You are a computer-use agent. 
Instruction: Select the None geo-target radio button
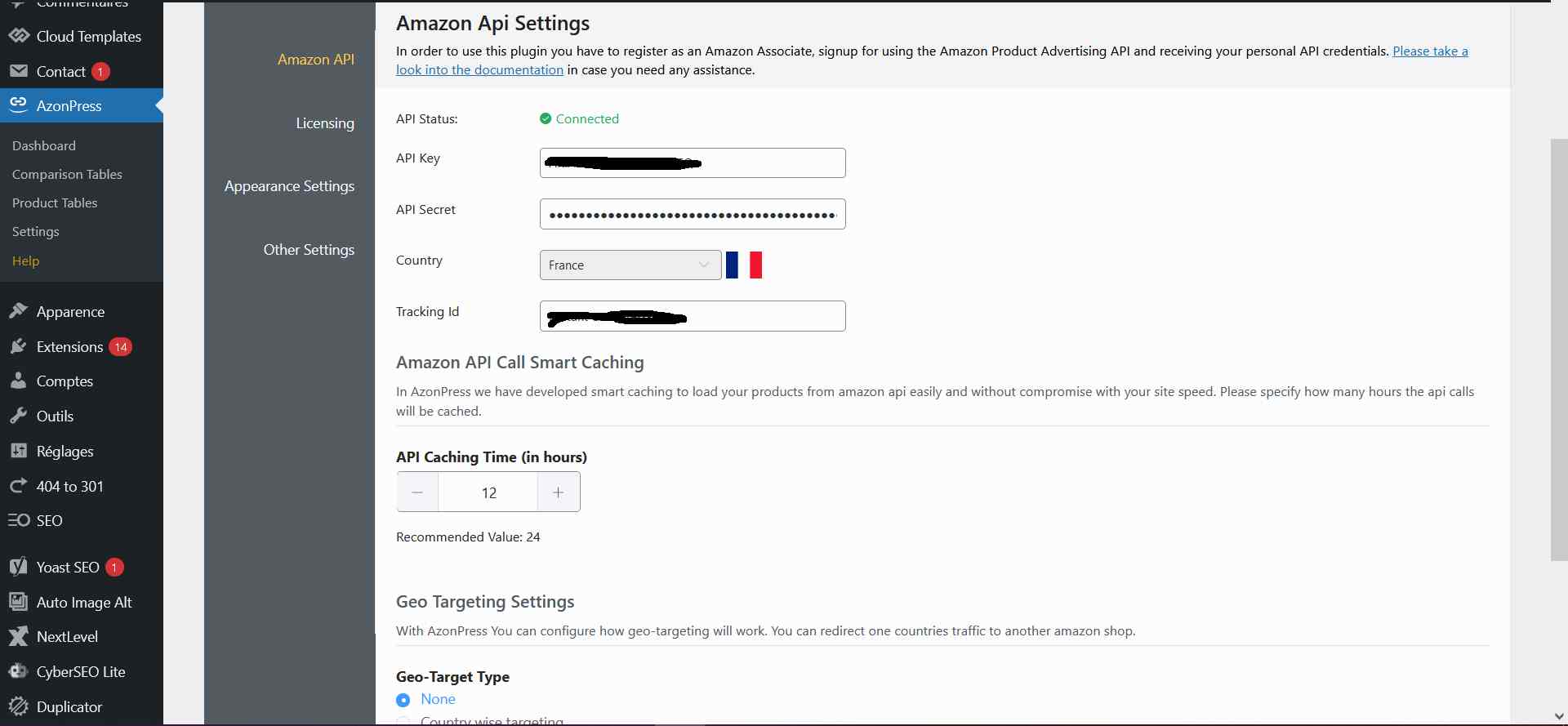click(403, 700)
